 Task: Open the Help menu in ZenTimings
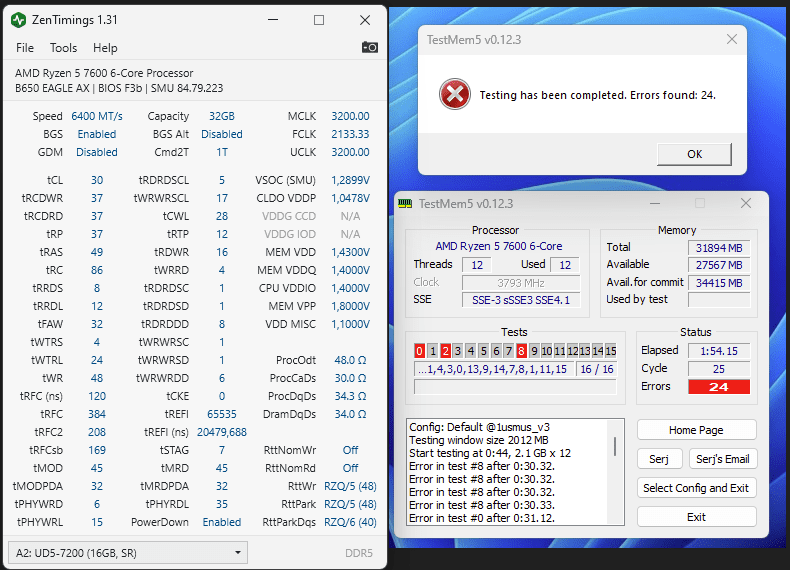[x=105, y=48]
